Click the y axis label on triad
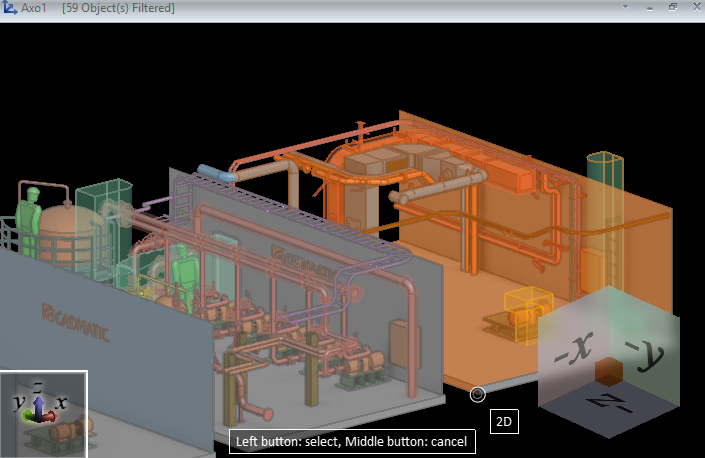 pyautogui.click(x=17, y=402)
